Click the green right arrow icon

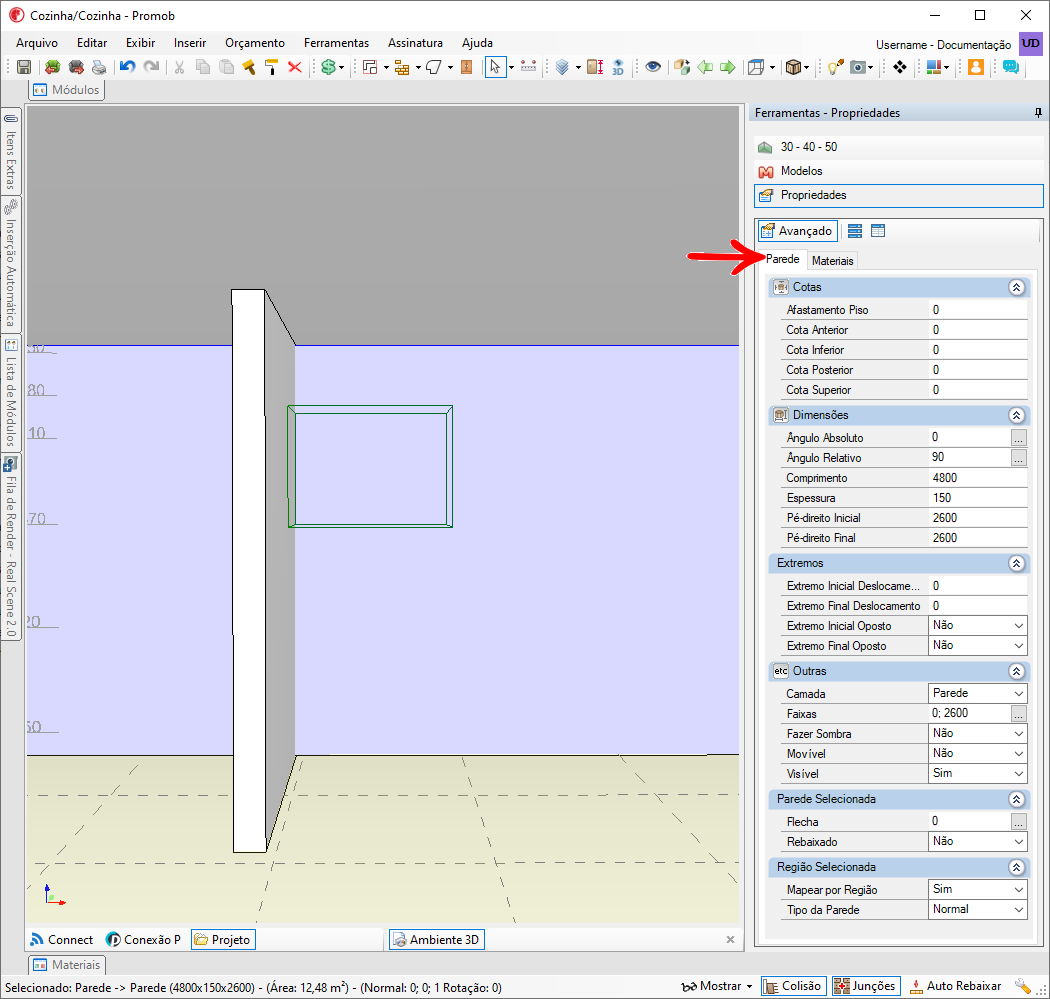click(728, 67)
